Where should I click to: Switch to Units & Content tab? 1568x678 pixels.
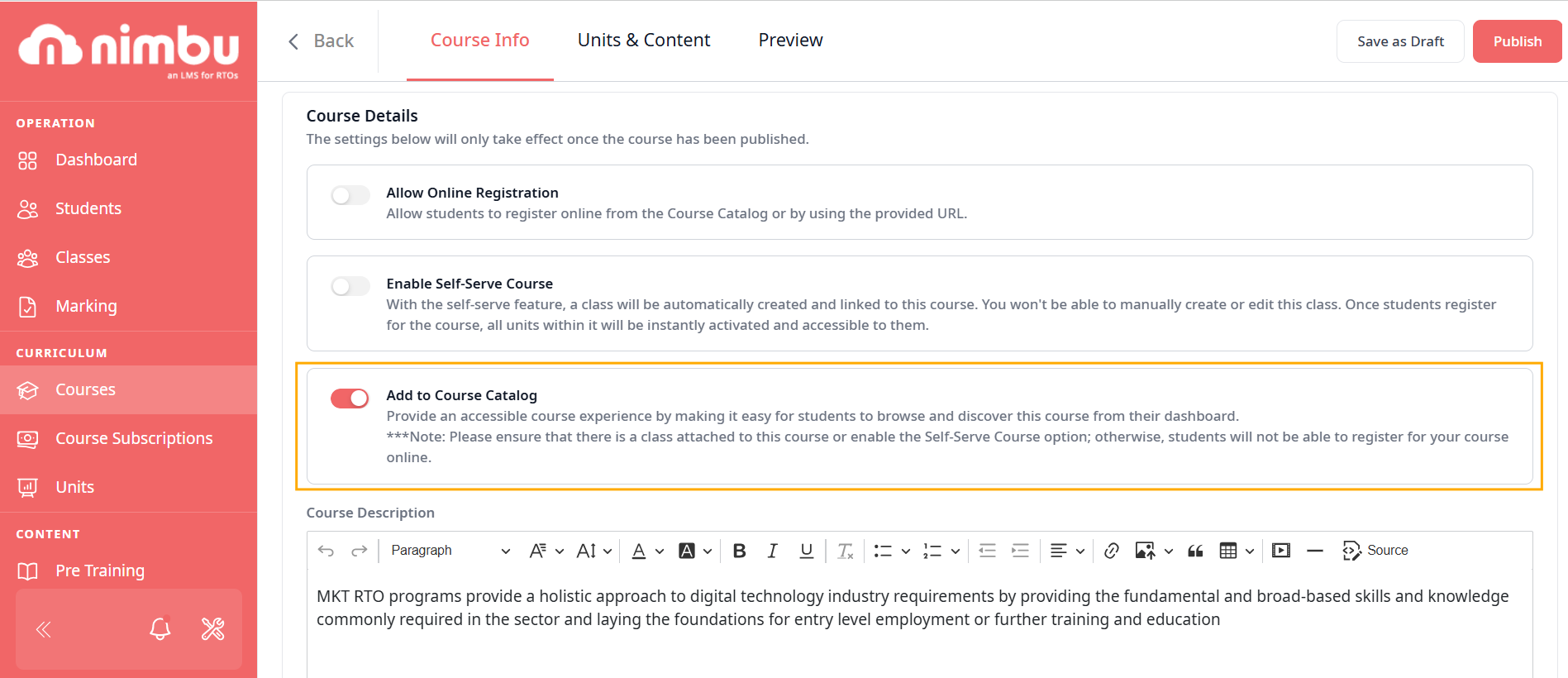pyautogui.click(x=644, y=41)
